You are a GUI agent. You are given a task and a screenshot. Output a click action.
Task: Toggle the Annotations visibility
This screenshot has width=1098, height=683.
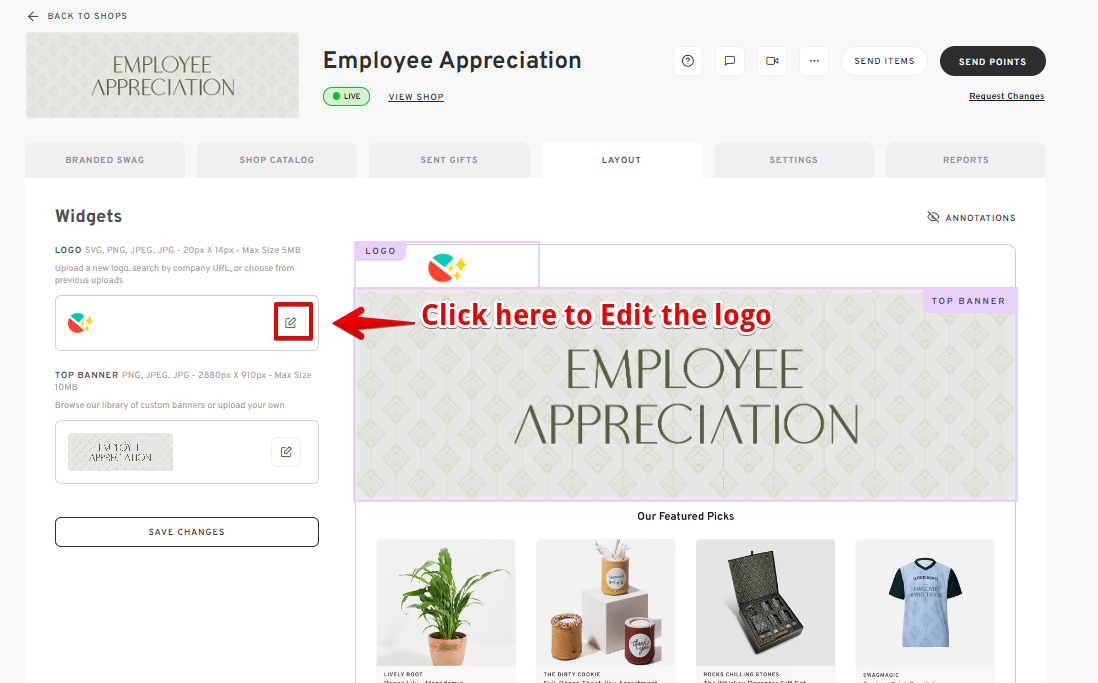(971, 217)
